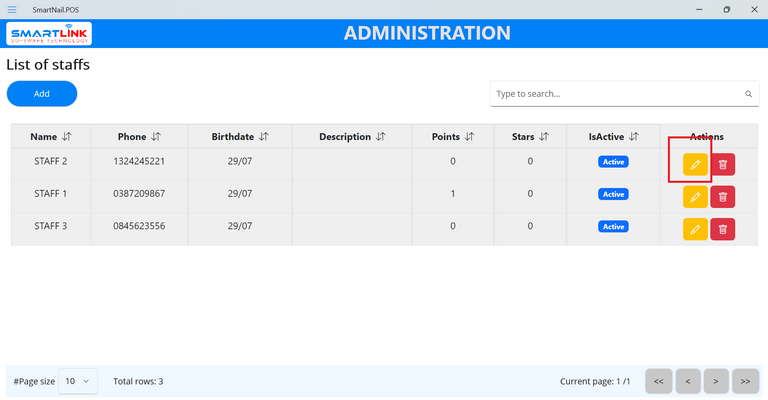Sort by the Points column header
Viewport: 768px width, 400px height.
[469, 137]
